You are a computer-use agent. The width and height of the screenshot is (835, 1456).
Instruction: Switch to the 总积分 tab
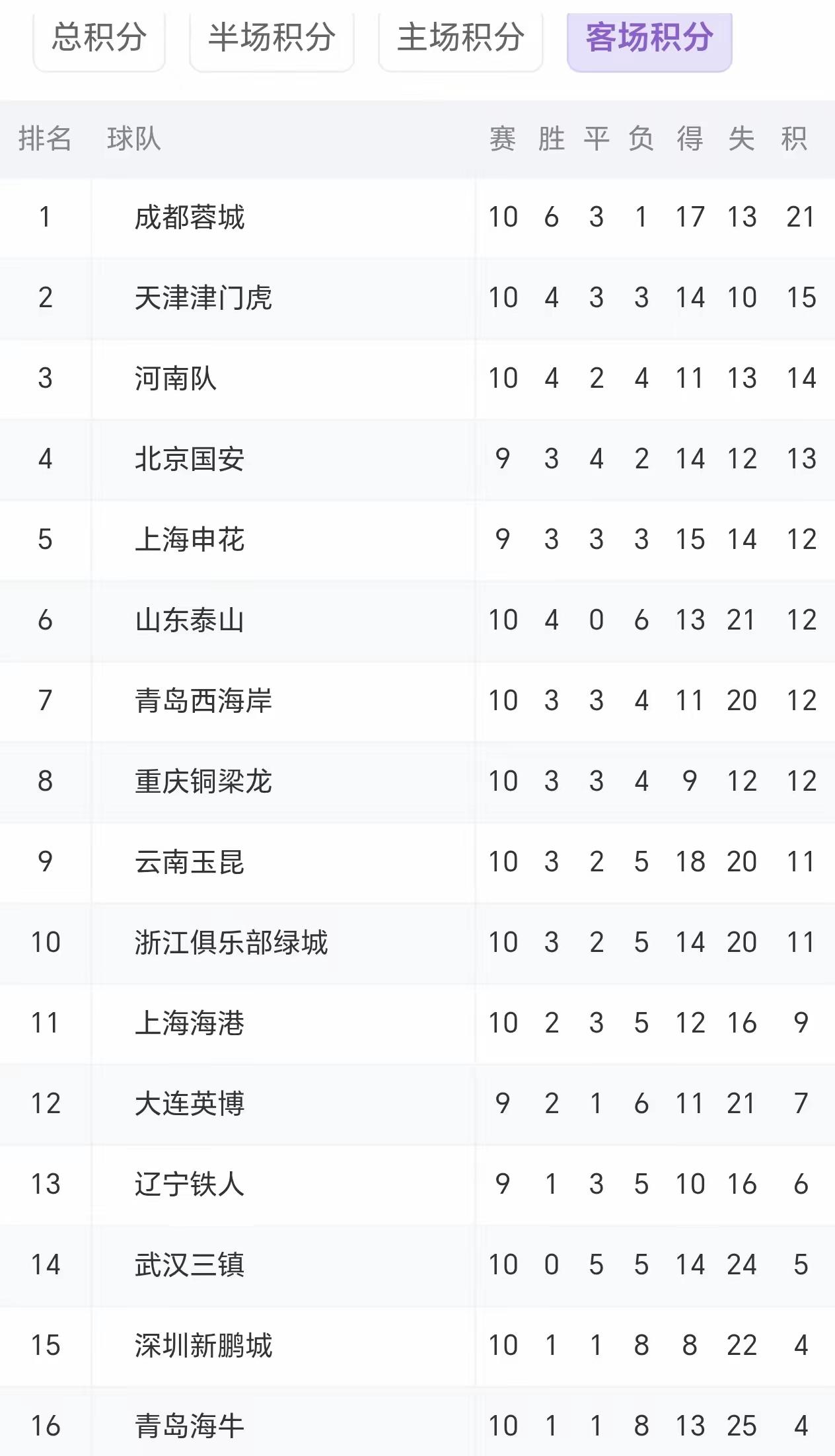click(99, 38)
